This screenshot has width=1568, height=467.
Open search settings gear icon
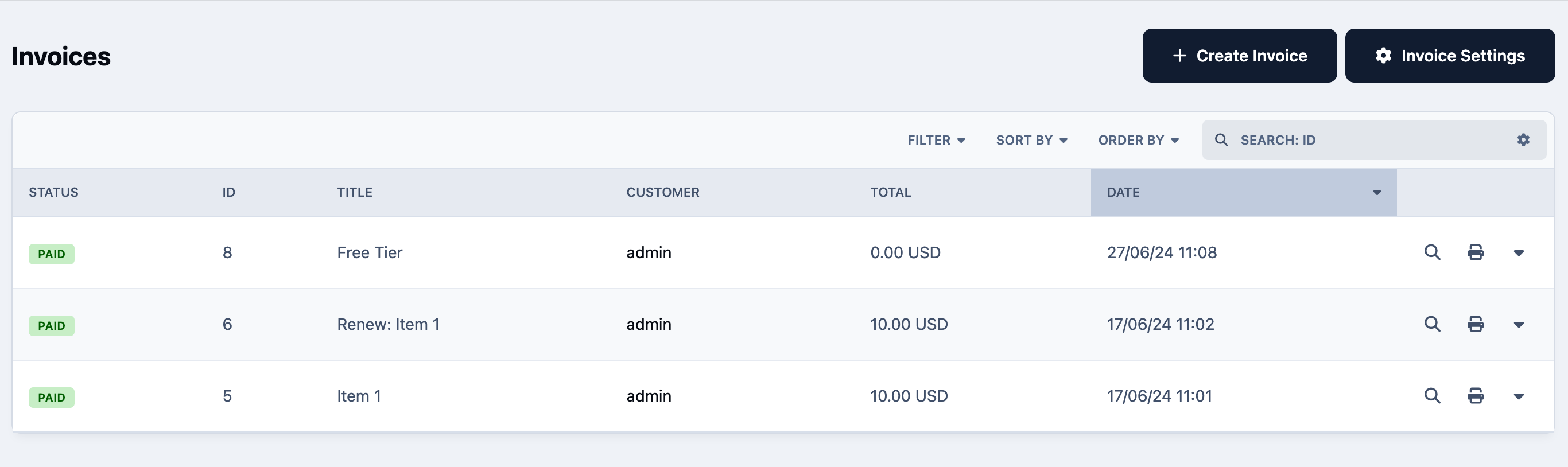click(x=1523, y=140)
